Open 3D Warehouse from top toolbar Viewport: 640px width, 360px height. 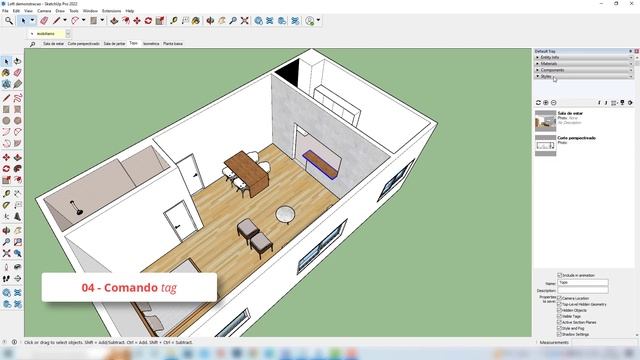[x=259, y=20]
